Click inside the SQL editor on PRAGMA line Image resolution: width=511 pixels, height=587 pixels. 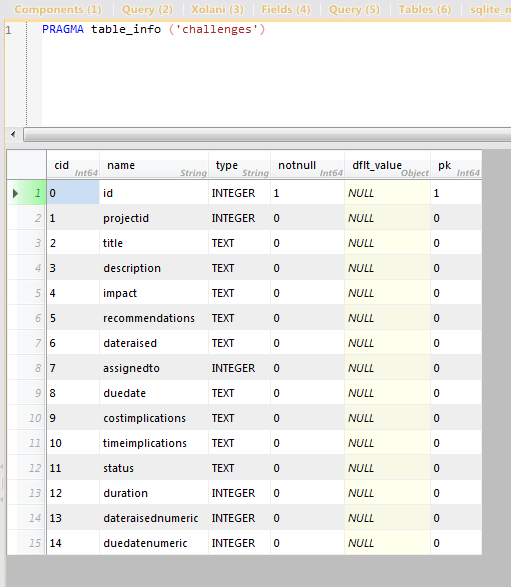coord(153,29)
